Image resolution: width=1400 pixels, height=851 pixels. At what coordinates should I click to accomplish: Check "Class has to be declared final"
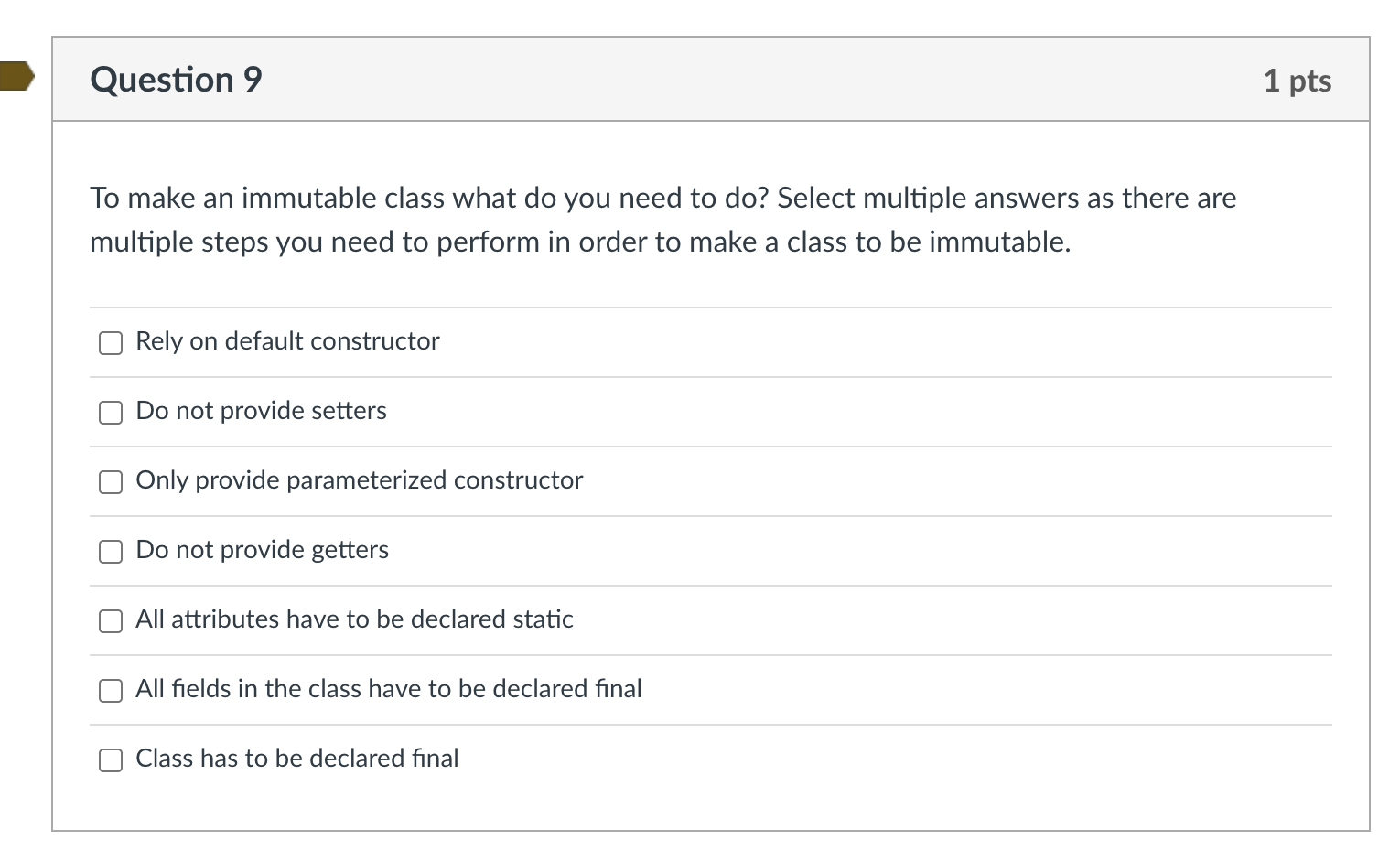pyautogui.click(x=110, y=759)
